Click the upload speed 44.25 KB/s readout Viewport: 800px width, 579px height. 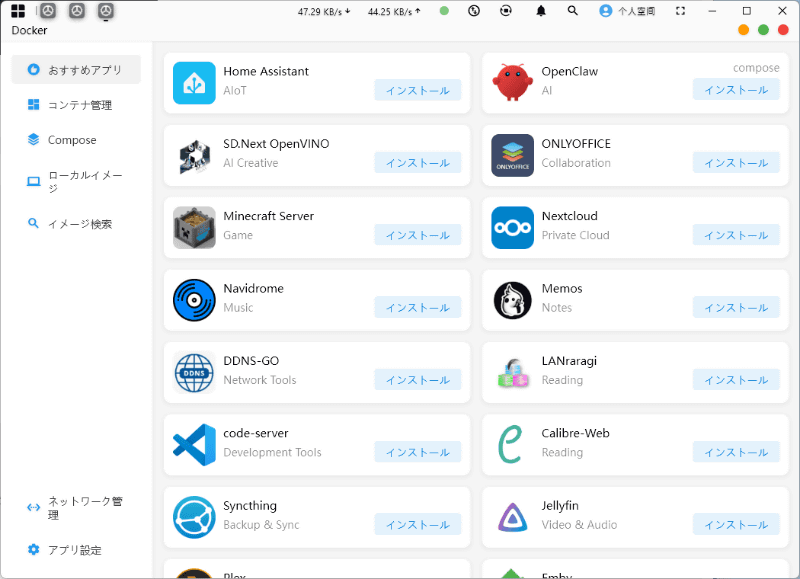(x=394, y=11)
